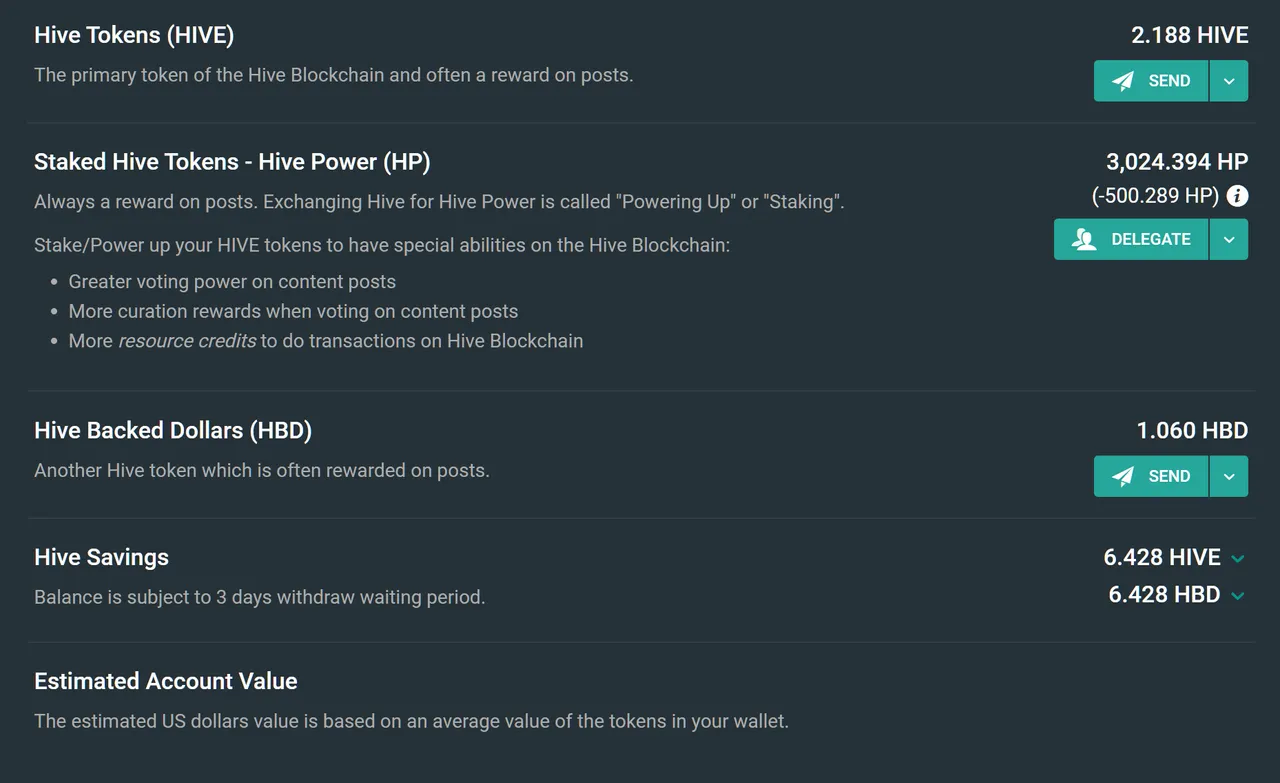Click the (-500.289 HP) delegated amount
This screenshot has width=1280, height=783.
(x=1155, y=196)
